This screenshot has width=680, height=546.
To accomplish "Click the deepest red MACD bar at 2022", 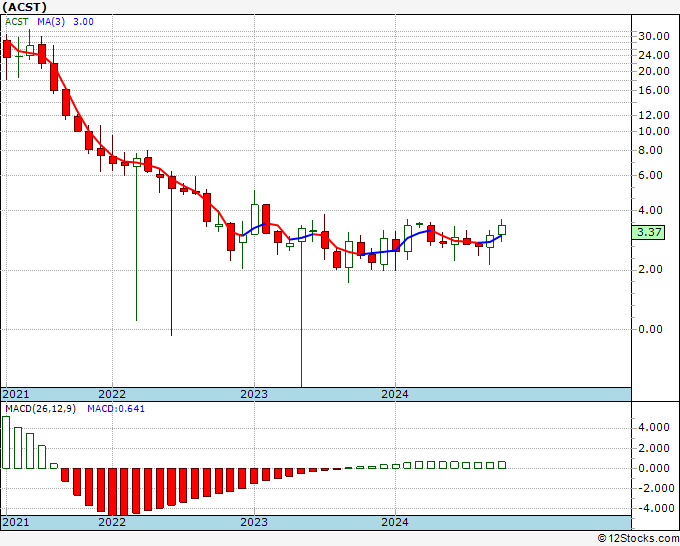I will click(112, 492).
